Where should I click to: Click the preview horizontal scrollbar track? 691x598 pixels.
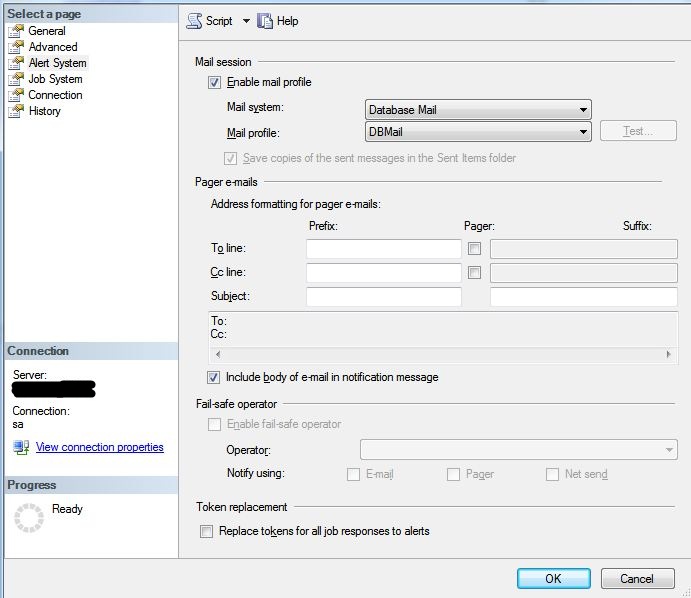(443, 354)
